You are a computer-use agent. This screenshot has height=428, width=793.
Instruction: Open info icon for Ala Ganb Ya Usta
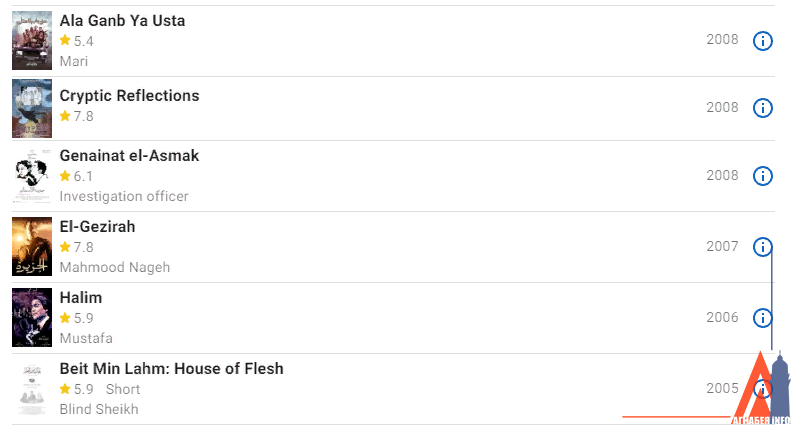[x=762, y=41]
